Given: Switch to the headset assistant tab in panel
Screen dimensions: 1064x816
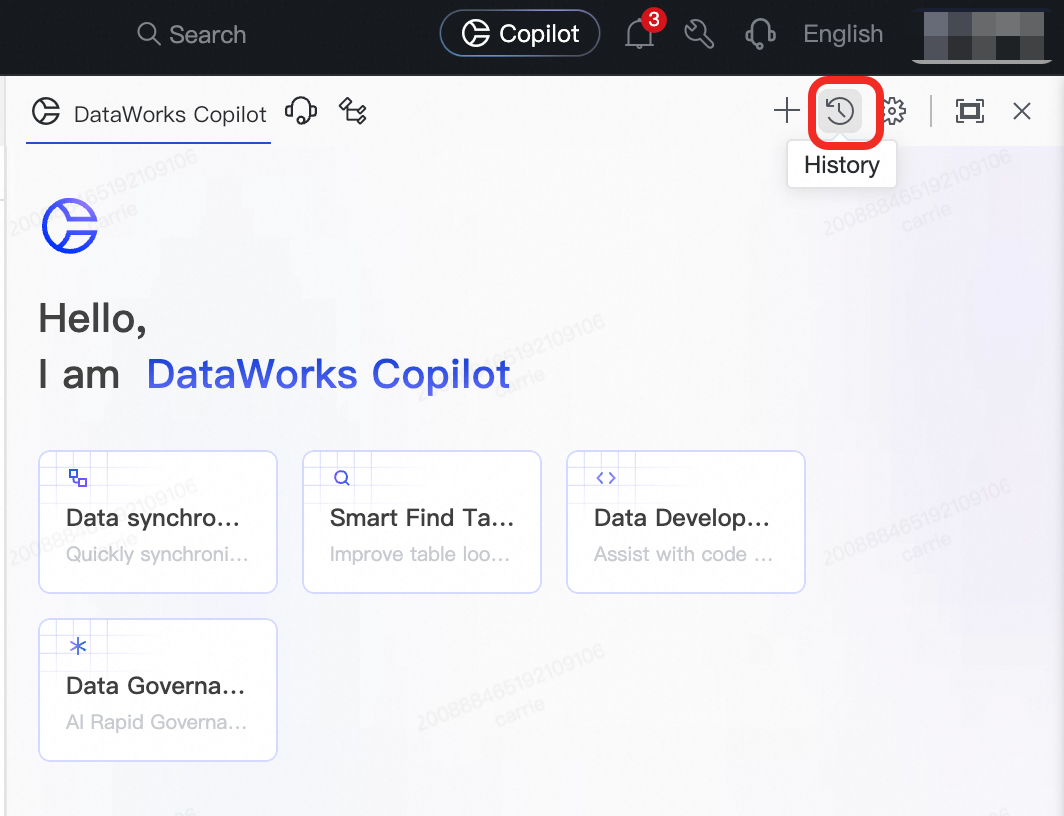Looking at the screenshot, I should 301,111.
